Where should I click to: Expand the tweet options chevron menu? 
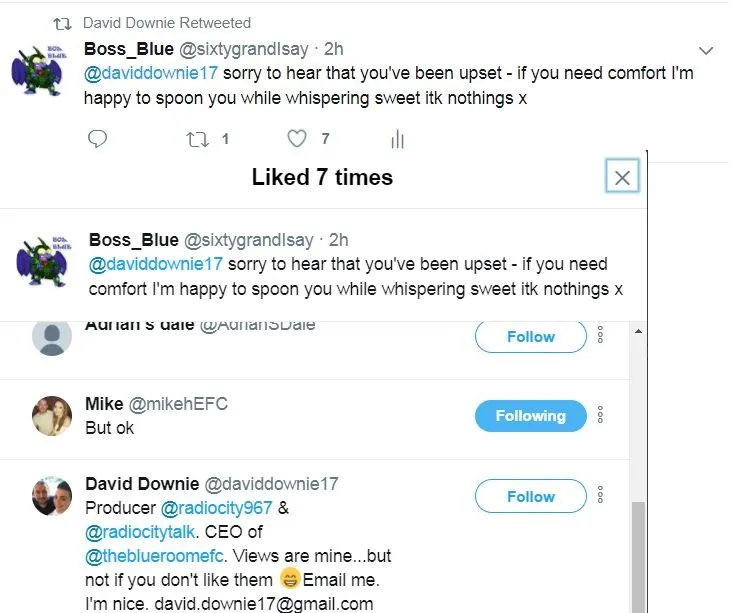705,51
